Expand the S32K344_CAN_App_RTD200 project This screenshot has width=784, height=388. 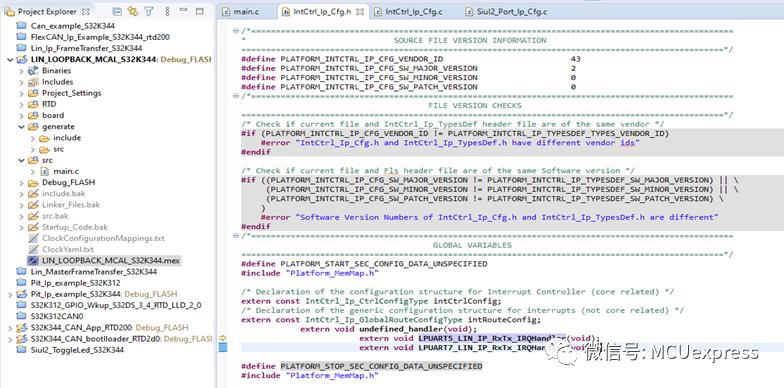pos(10,328)
